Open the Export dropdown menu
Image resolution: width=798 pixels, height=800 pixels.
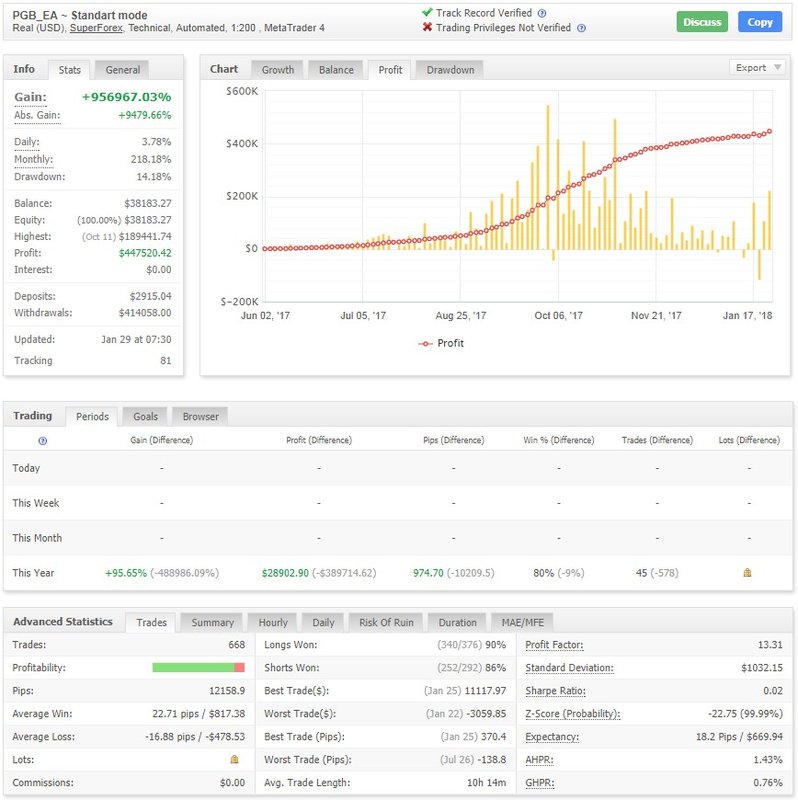(x=757, y=68)
